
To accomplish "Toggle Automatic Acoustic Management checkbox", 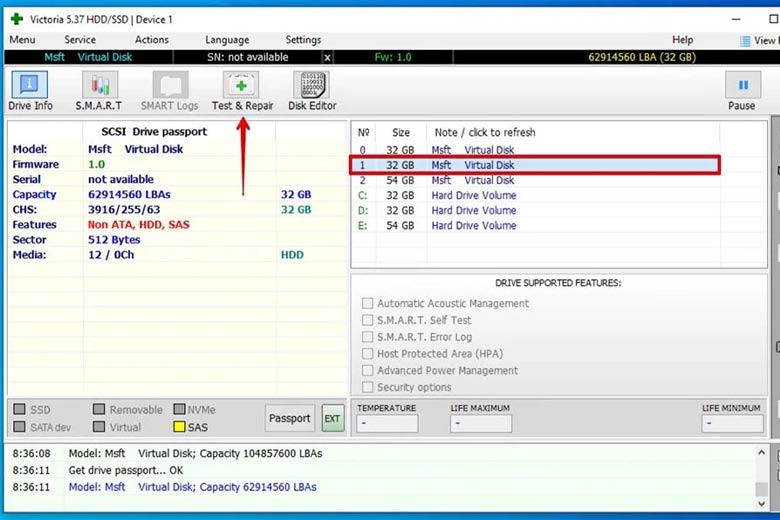I will [368, 303].
